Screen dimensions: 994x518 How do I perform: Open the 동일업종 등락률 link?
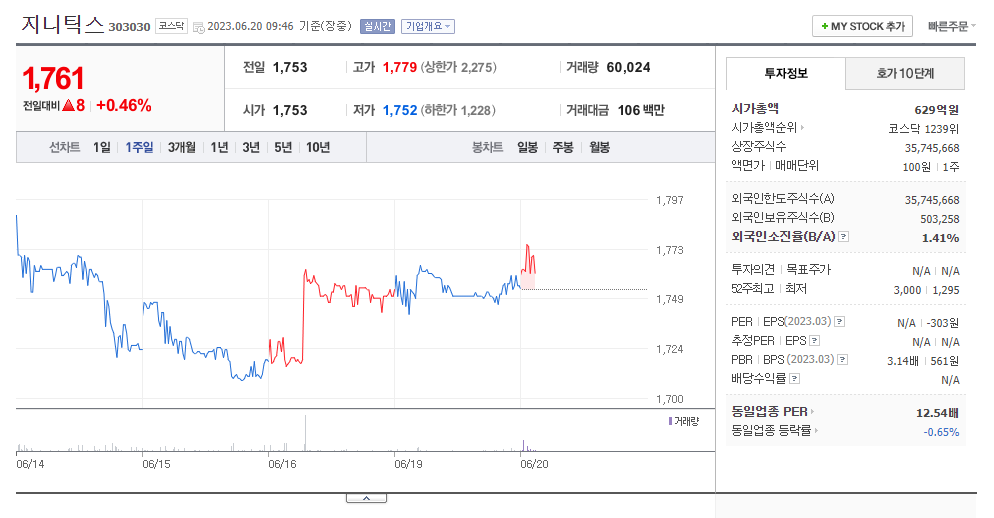[x=771, y=431]
